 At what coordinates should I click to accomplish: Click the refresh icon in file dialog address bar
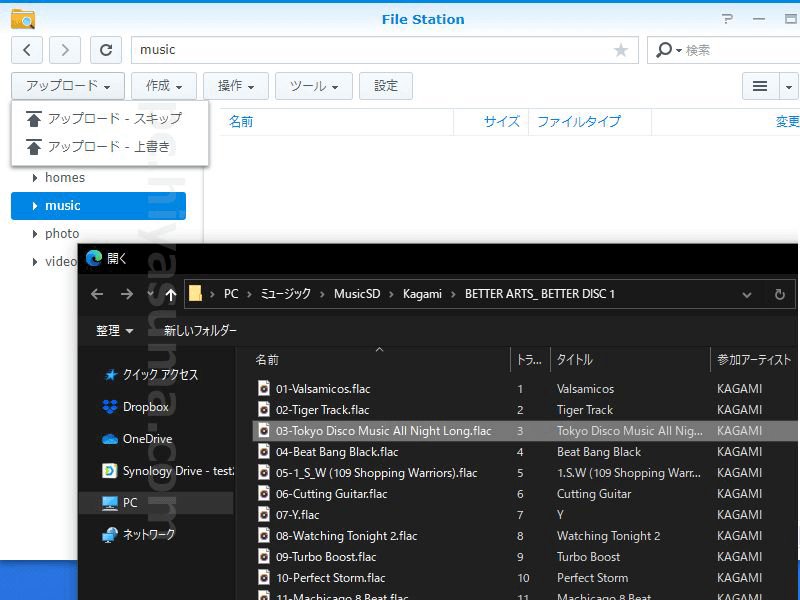[x=779, y=294]
